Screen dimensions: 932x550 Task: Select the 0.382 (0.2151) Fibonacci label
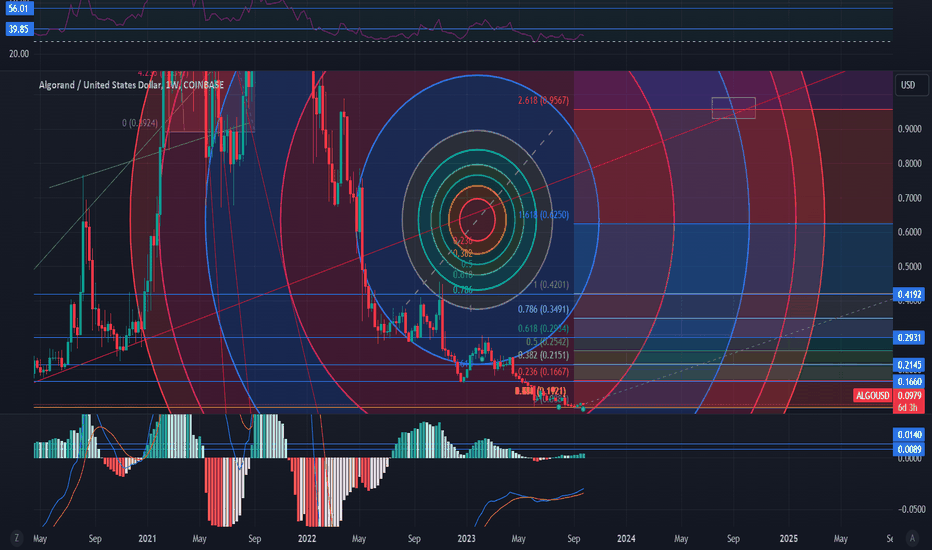tap(543, 355)
